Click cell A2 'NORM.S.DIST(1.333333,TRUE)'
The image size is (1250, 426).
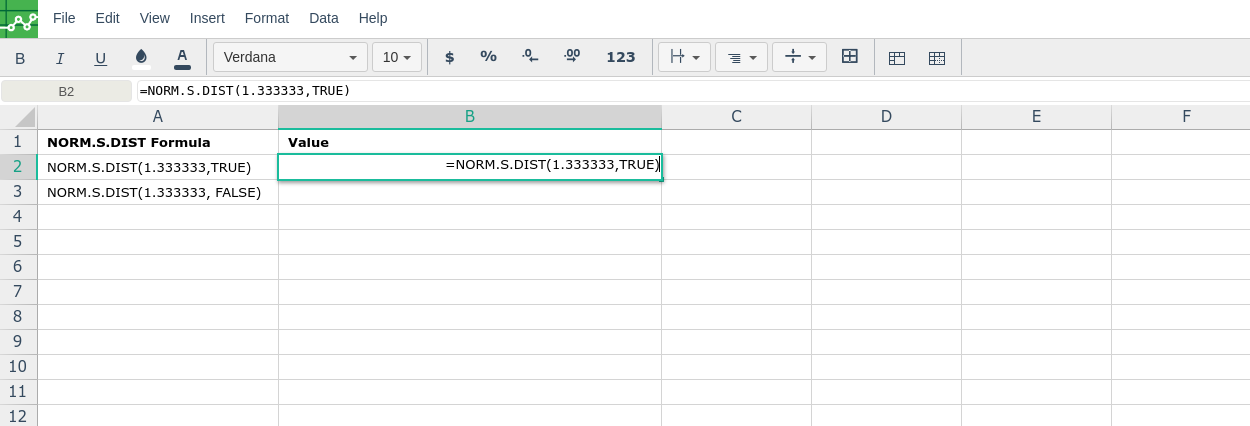click(158, 167)
